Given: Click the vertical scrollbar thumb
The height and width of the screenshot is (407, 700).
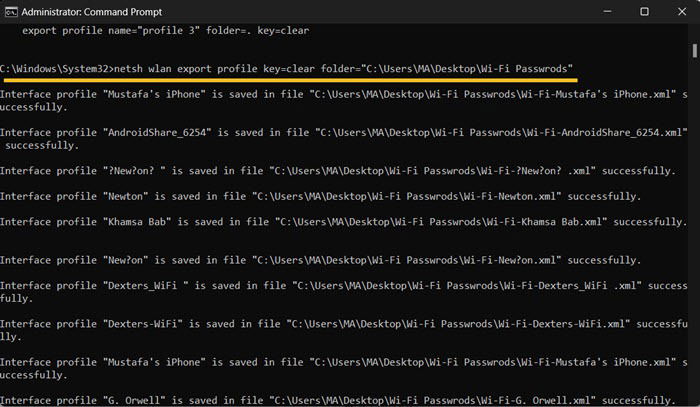Looking at the screenshot, I should [x=695, y=50].
